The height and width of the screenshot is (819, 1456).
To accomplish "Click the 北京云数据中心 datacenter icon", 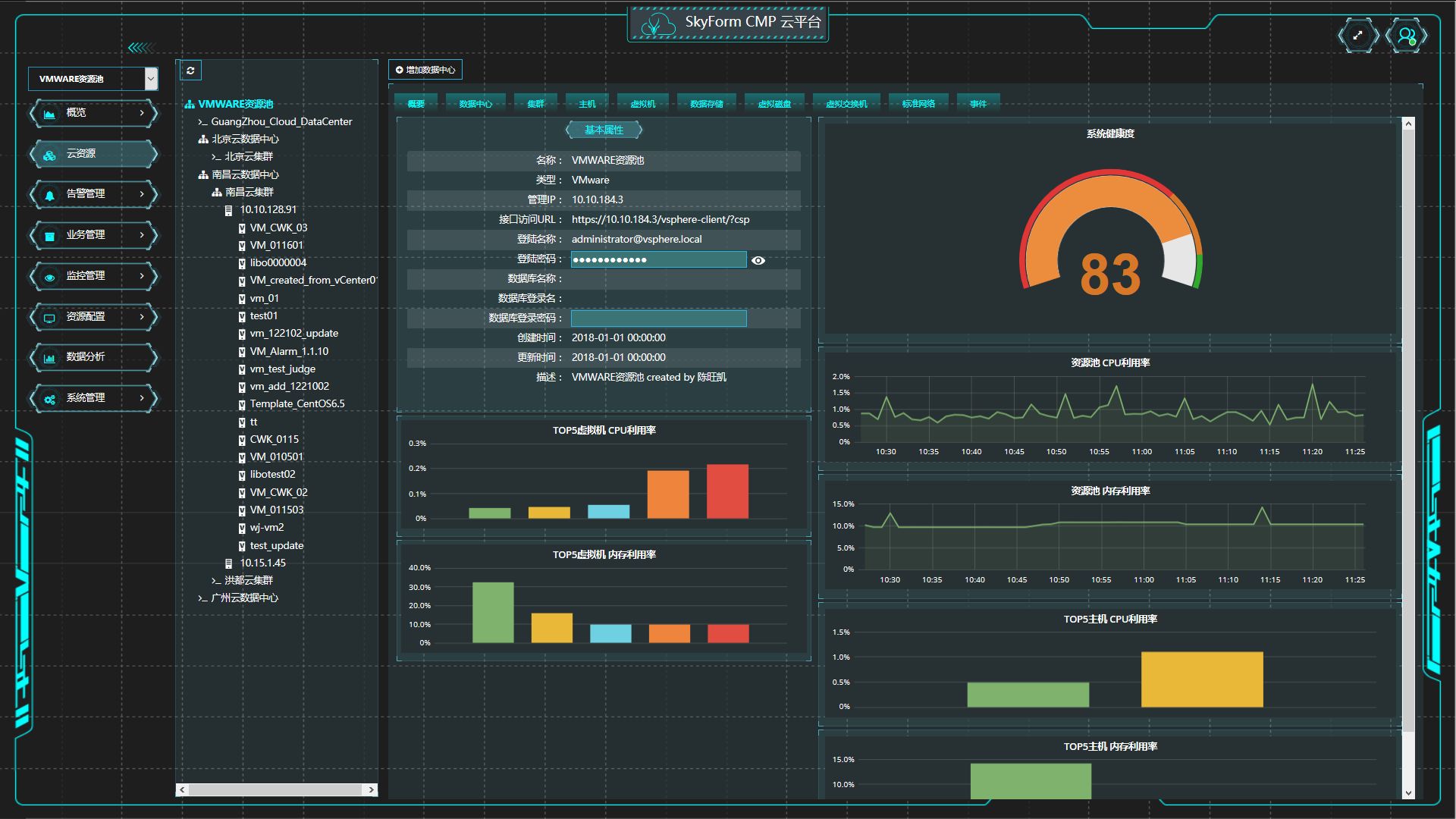I will [203, 140].
